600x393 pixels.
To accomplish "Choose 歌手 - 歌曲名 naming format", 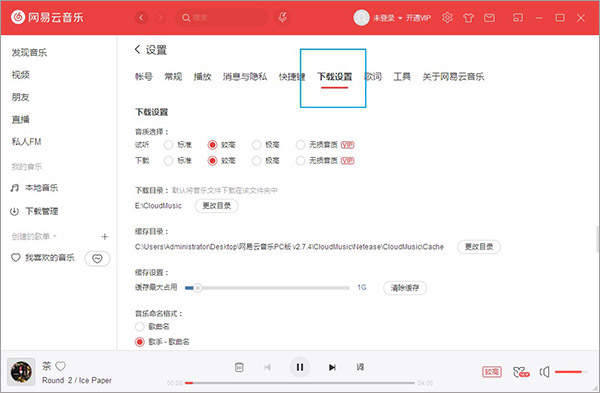I will pyautogui.click(x=140, y=342).
